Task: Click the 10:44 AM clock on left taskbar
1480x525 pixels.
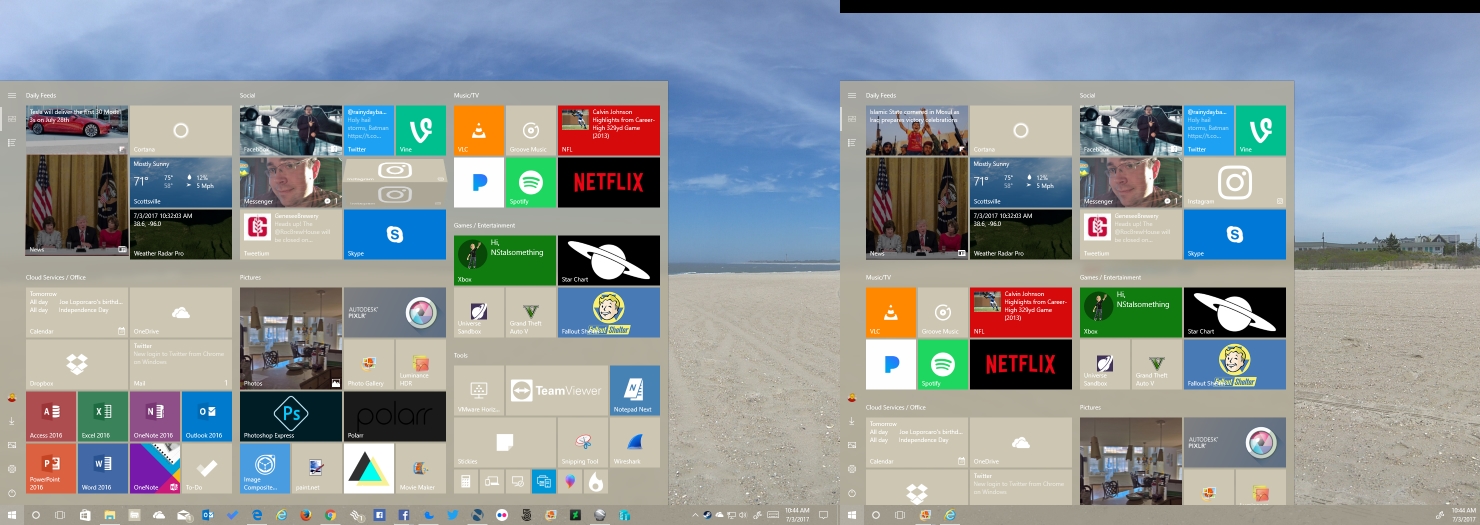Action: [x=797, y=515]
